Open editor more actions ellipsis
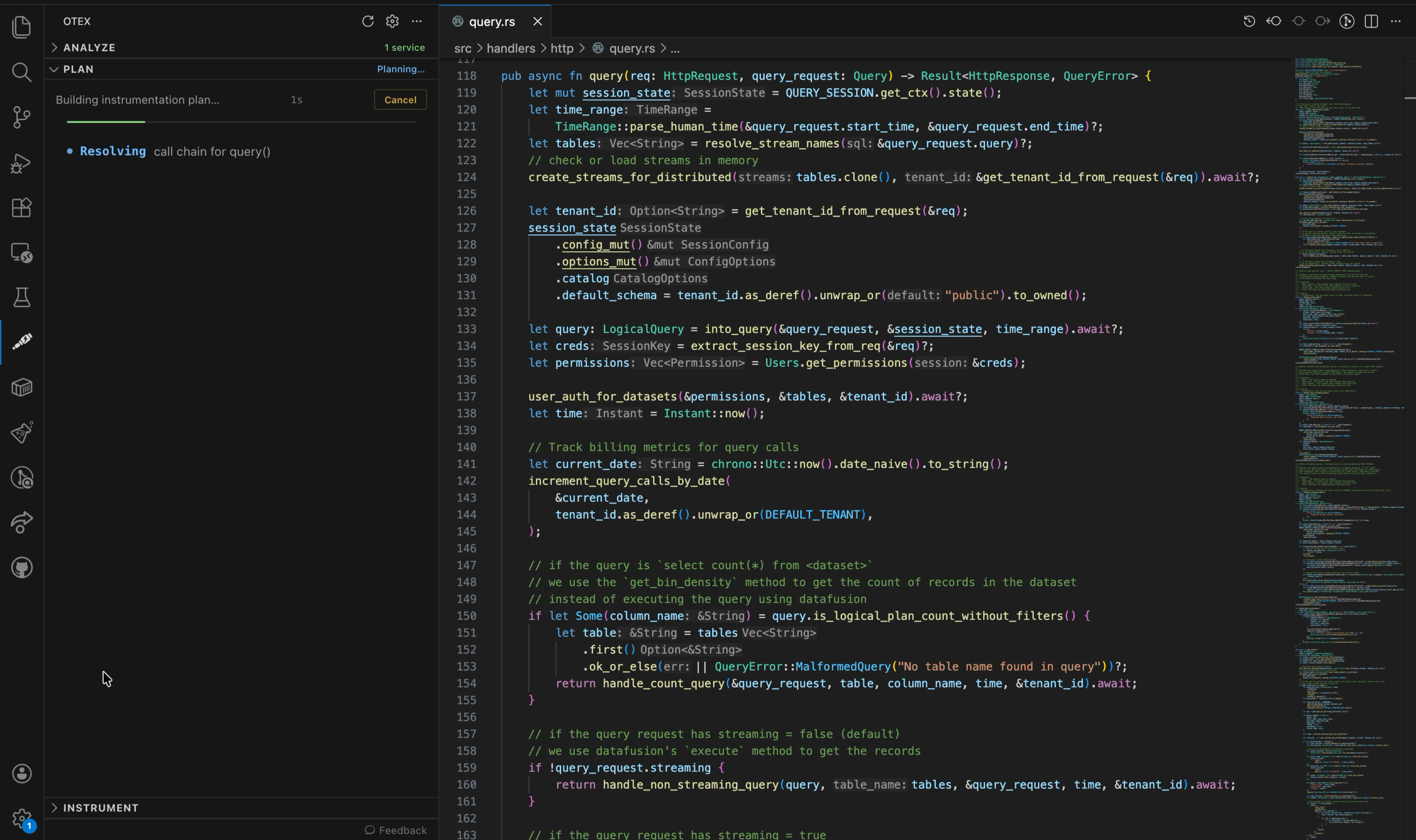The height and width of the screenshot is (840, 1416). 1396,22
